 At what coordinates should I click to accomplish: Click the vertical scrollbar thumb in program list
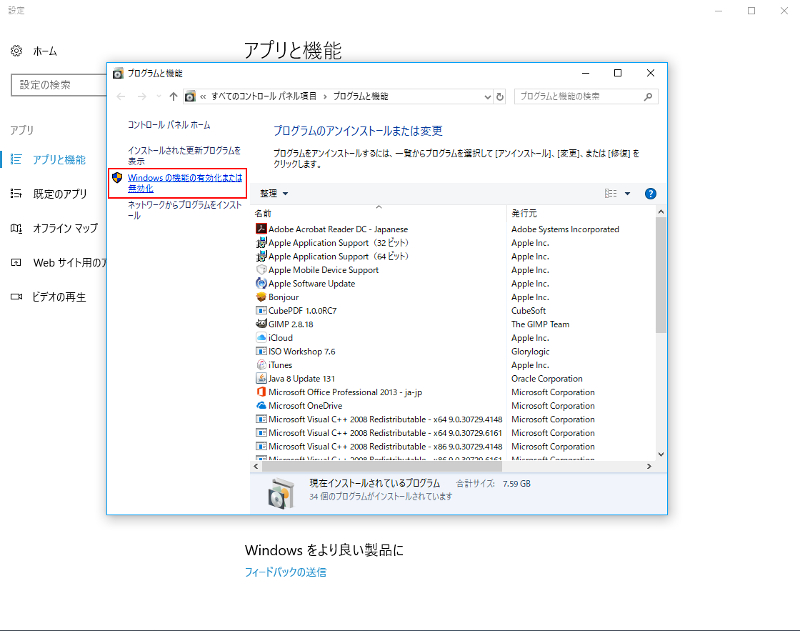click(661, 275)
